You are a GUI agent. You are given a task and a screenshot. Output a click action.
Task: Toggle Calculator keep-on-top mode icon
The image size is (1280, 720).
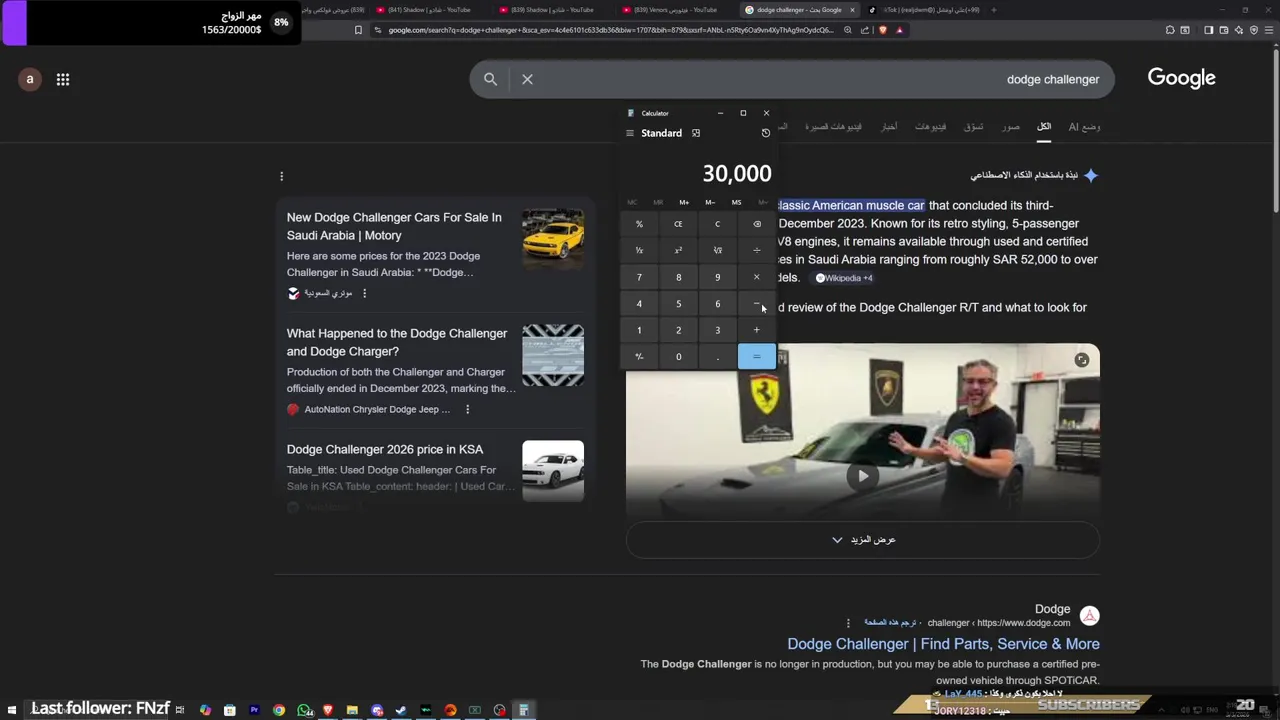click(696, 133)
